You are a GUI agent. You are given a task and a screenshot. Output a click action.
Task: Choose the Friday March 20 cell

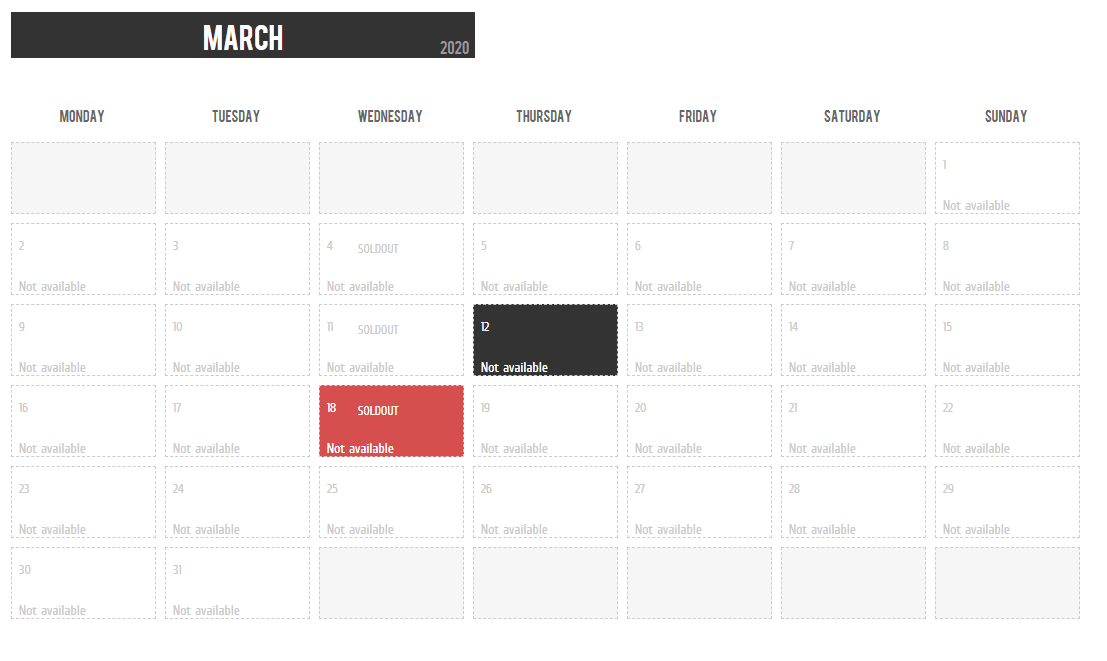pos(699,421)
